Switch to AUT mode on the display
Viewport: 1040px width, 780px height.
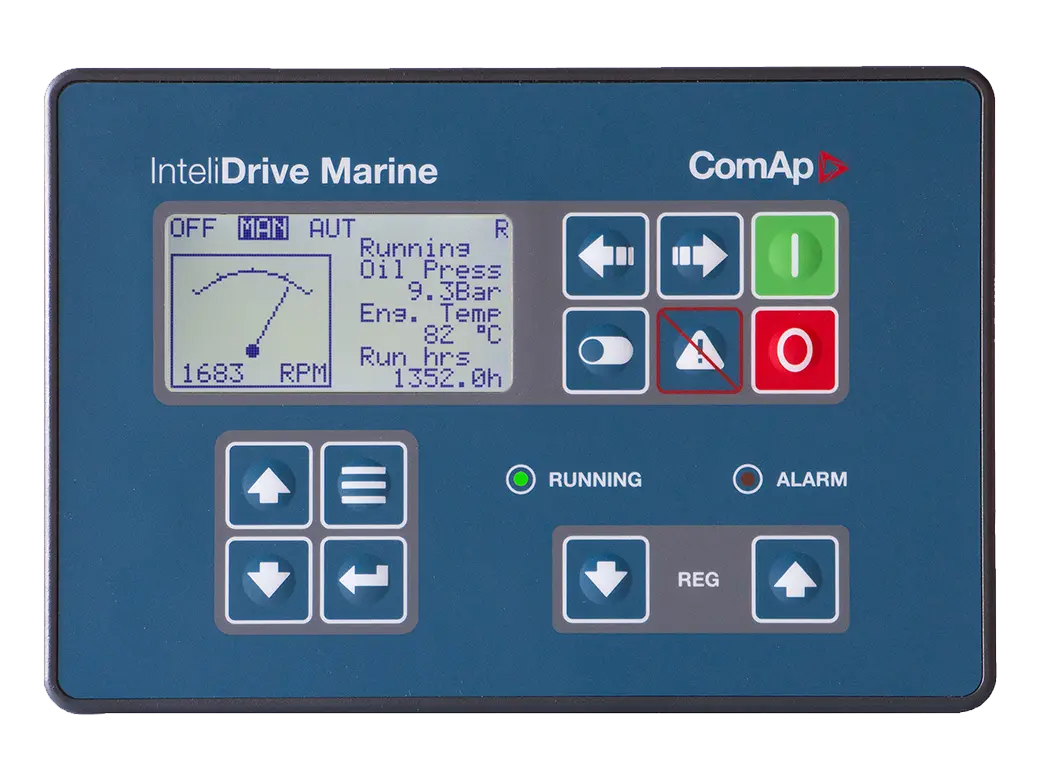[x=330, y=228]
